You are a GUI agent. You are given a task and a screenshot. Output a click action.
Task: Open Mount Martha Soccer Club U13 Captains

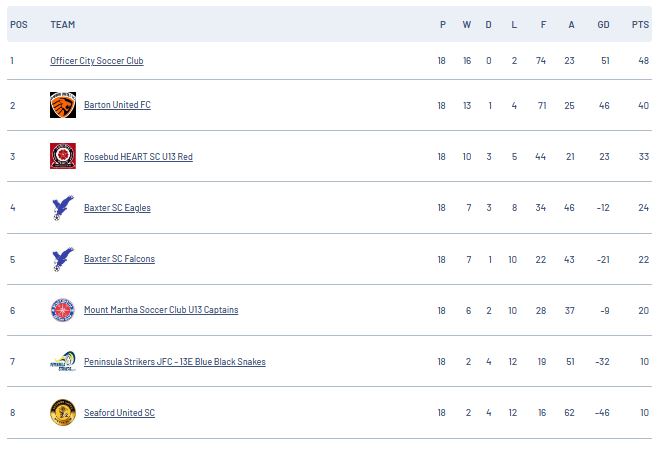tap(161, 310)
